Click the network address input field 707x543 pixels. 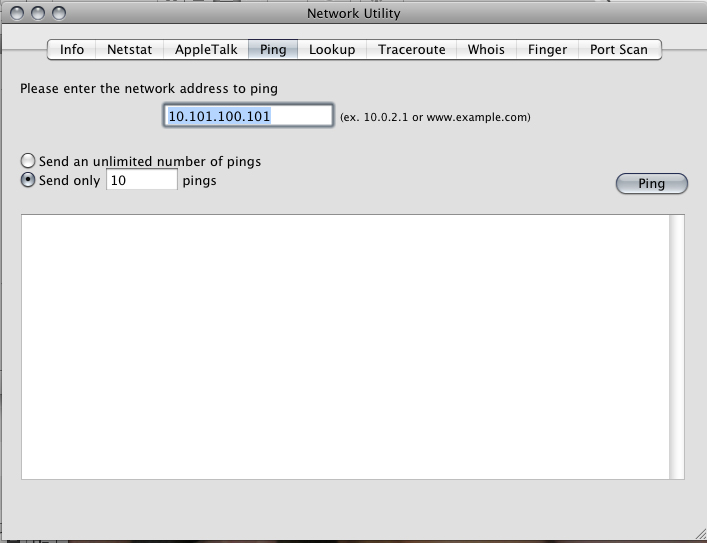pos(248,116)
